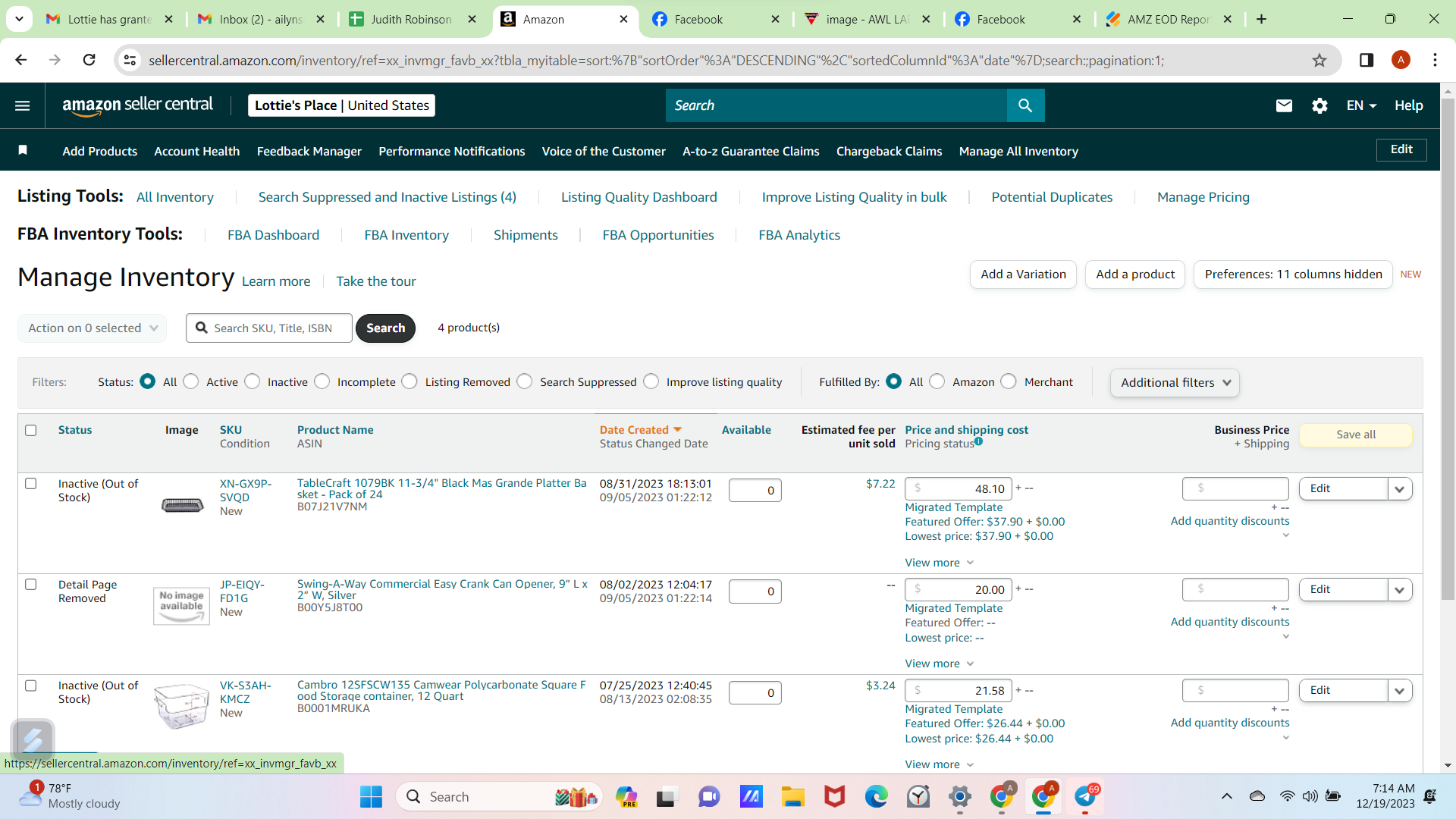Click the Add a Variation button
The height and width of the screenshot is (819, 1456).
click(x=1023, y=275)
